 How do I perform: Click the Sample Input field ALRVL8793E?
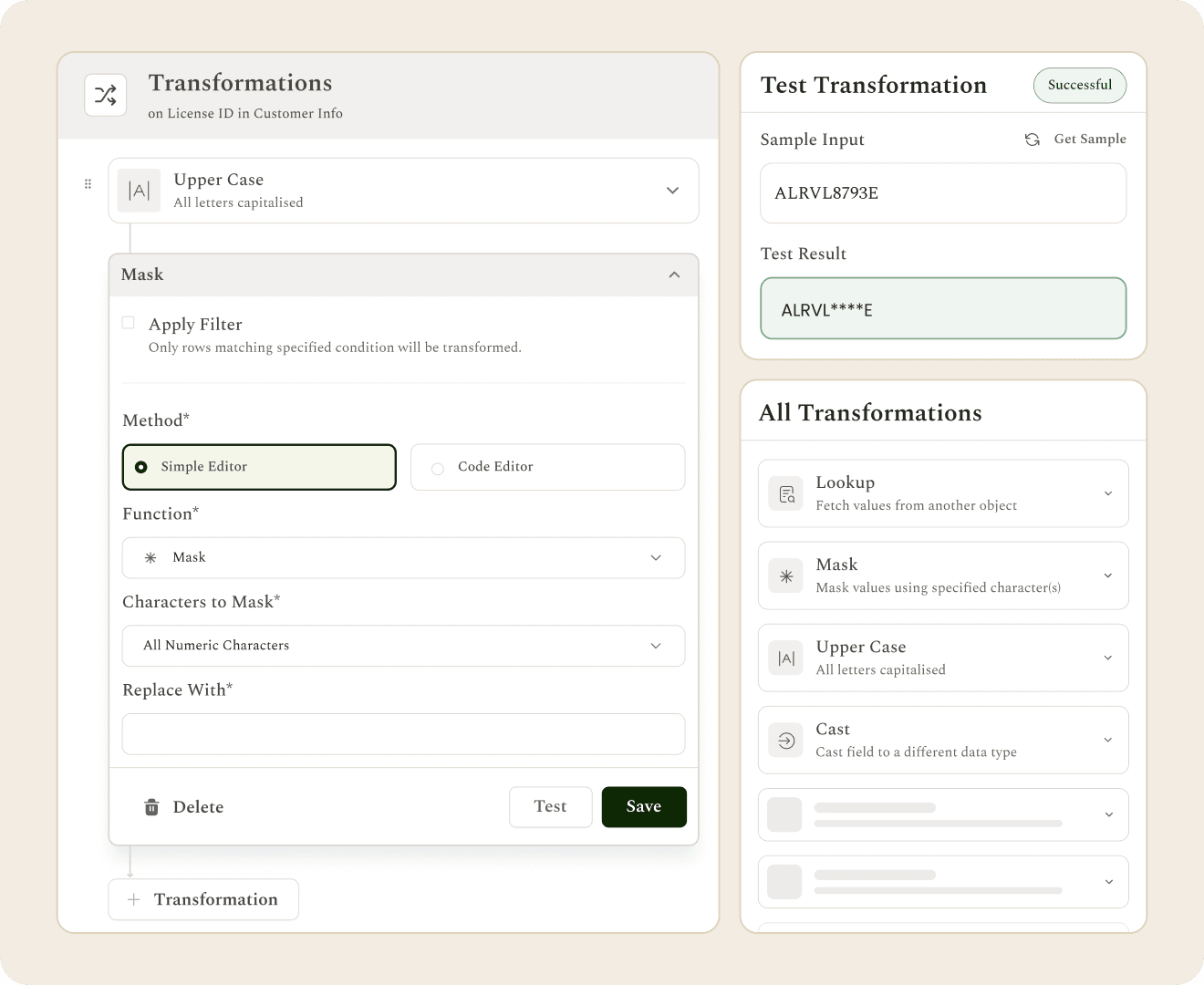[x=943, y=193]
